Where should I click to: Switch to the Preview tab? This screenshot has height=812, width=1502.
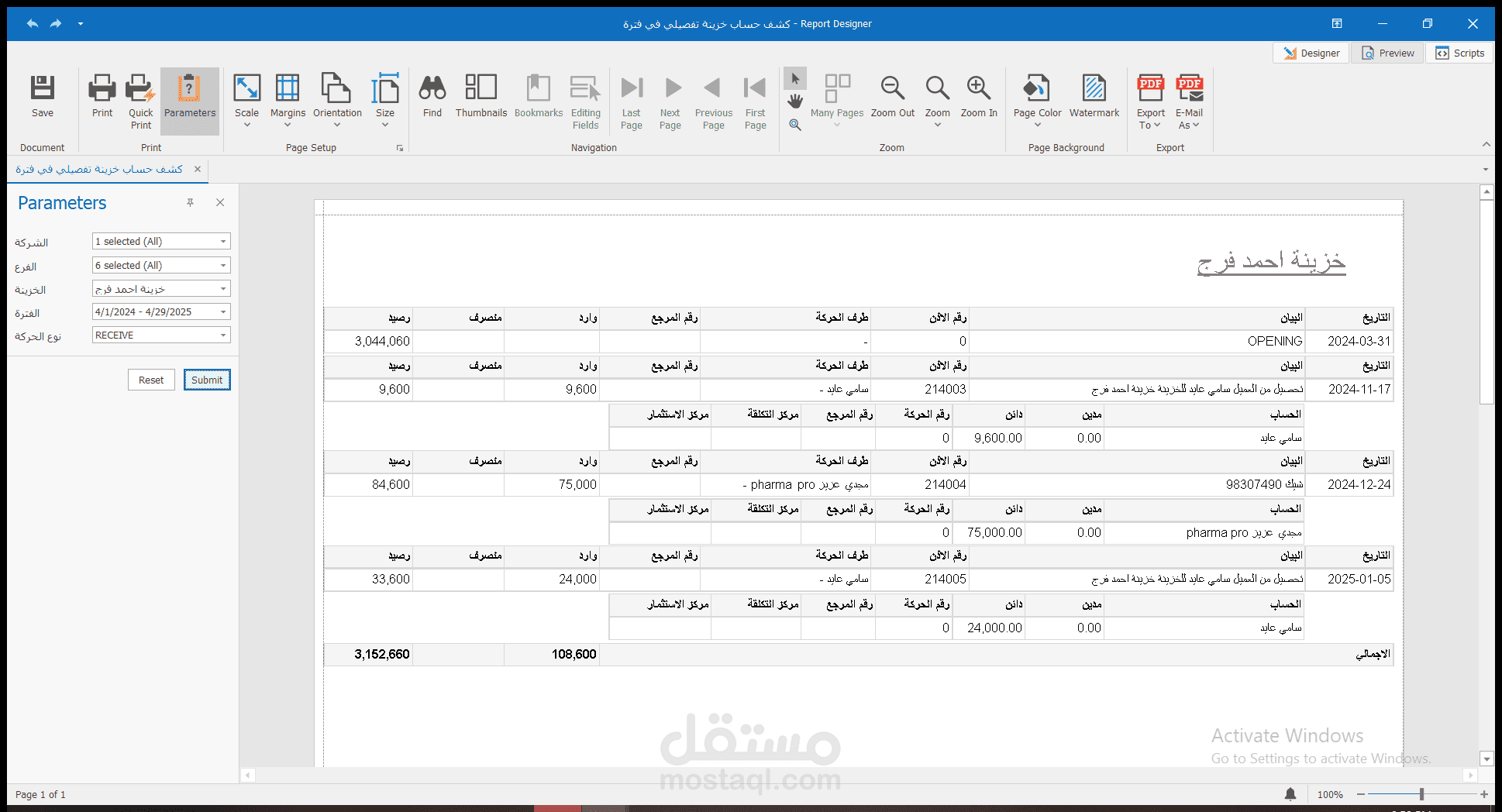click(x=1388, y=53)
